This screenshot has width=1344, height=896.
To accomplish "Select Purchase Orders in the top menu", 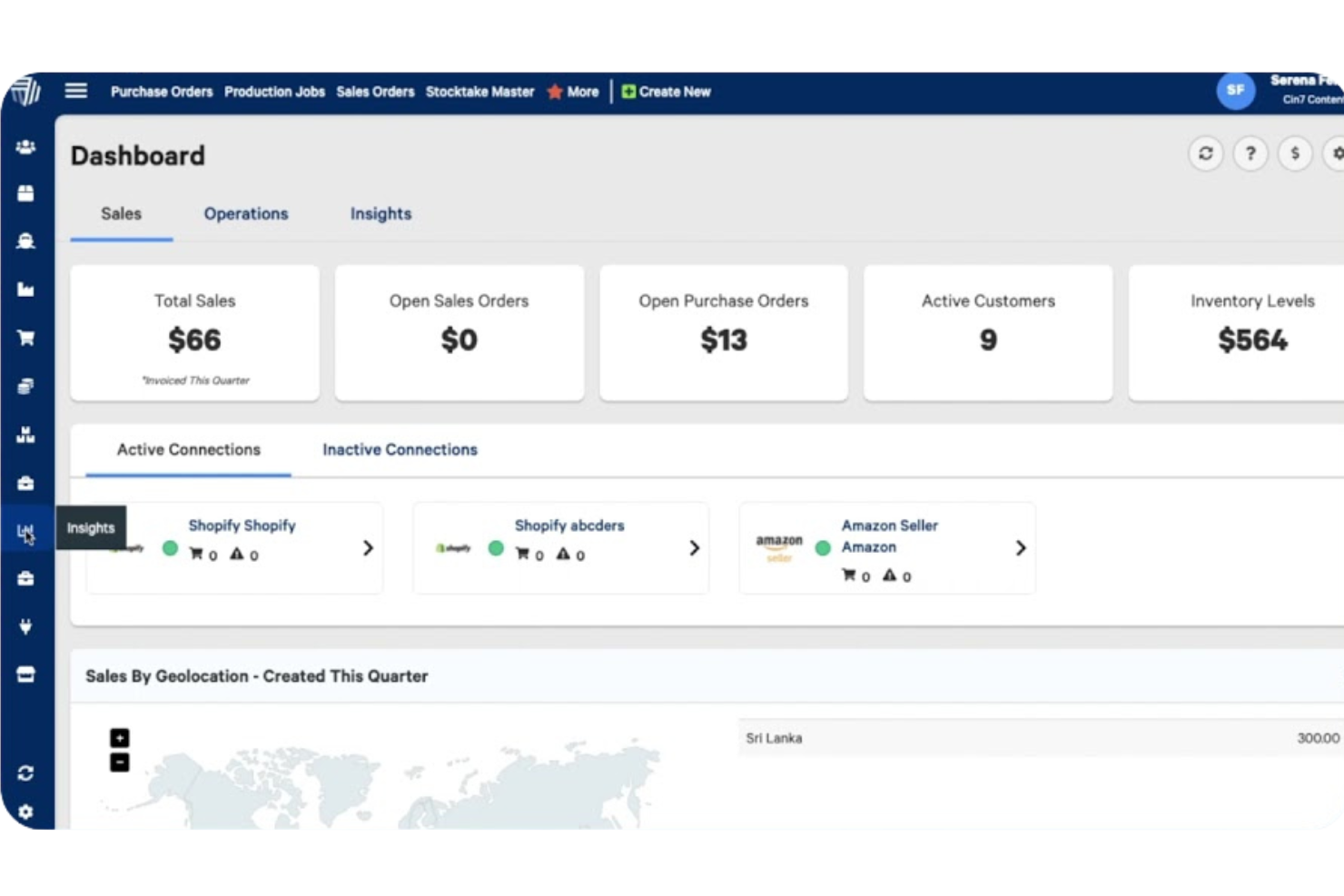I will tap(162, 91).
